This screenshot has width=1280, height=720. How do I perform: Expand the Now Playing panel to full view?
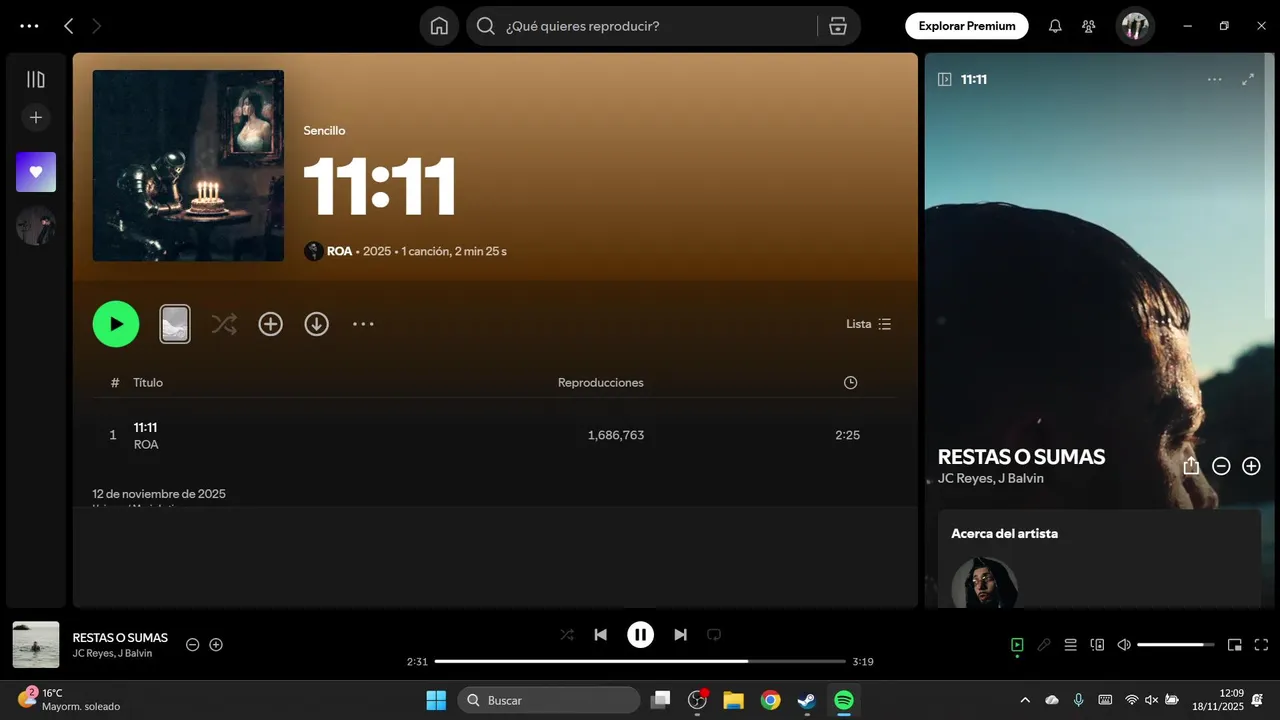coord(1248,79)
